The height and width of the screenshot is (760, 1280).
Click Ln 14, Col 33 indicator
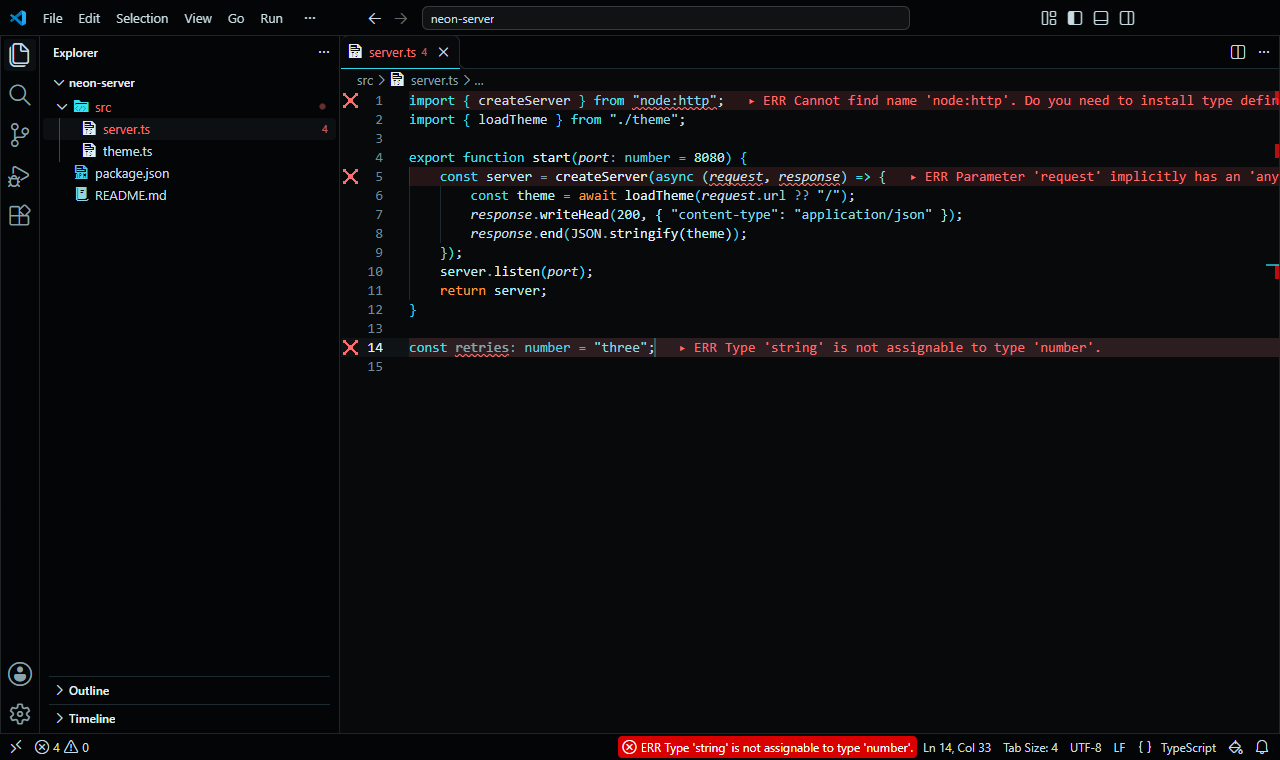[x=957, y=747]
